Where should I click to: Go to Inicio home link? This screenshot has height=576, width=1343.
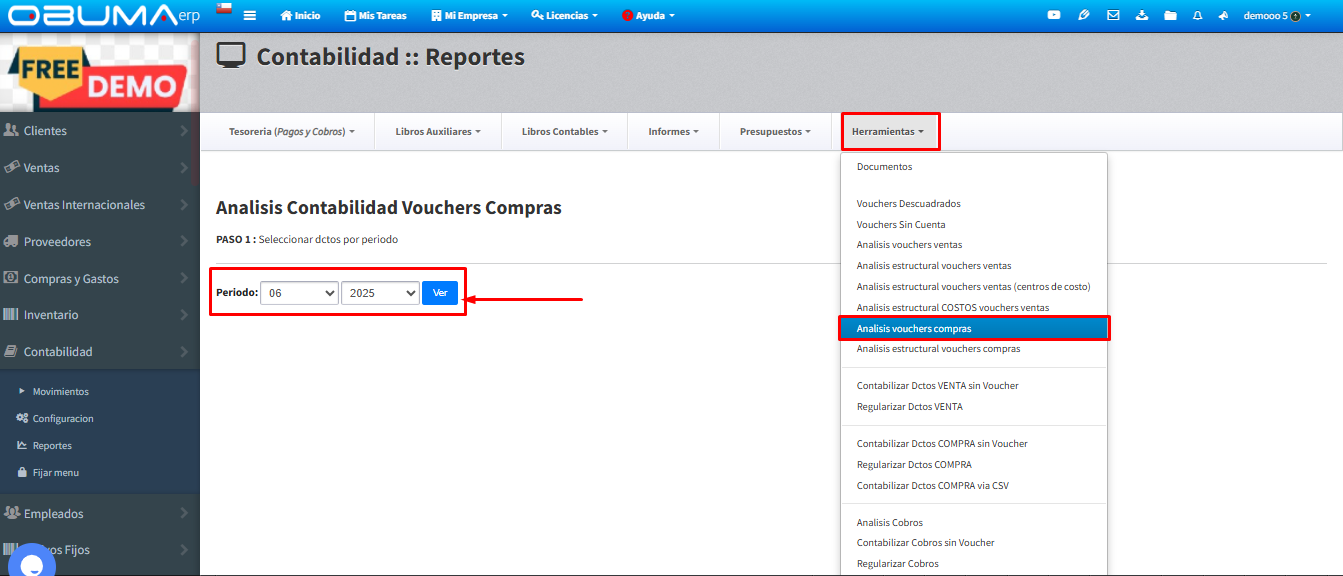[300, 16]
